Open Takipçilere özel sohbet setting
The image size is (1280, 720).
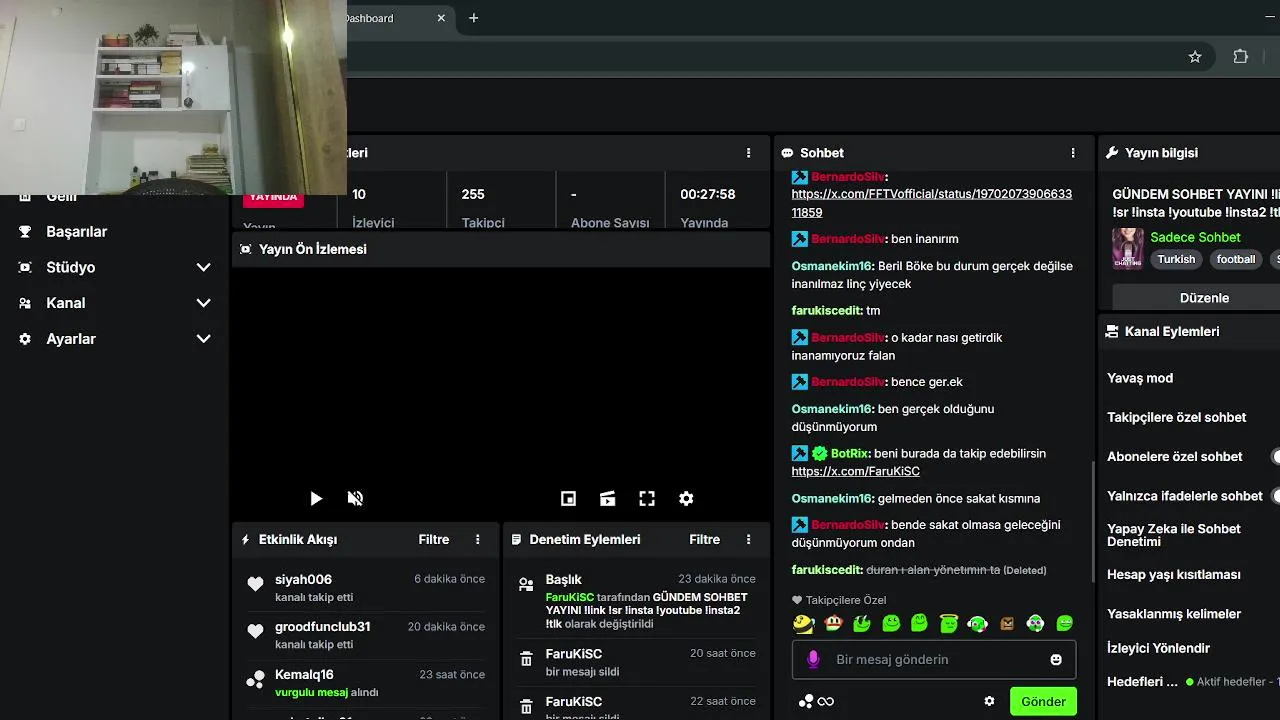point(1177,417)
